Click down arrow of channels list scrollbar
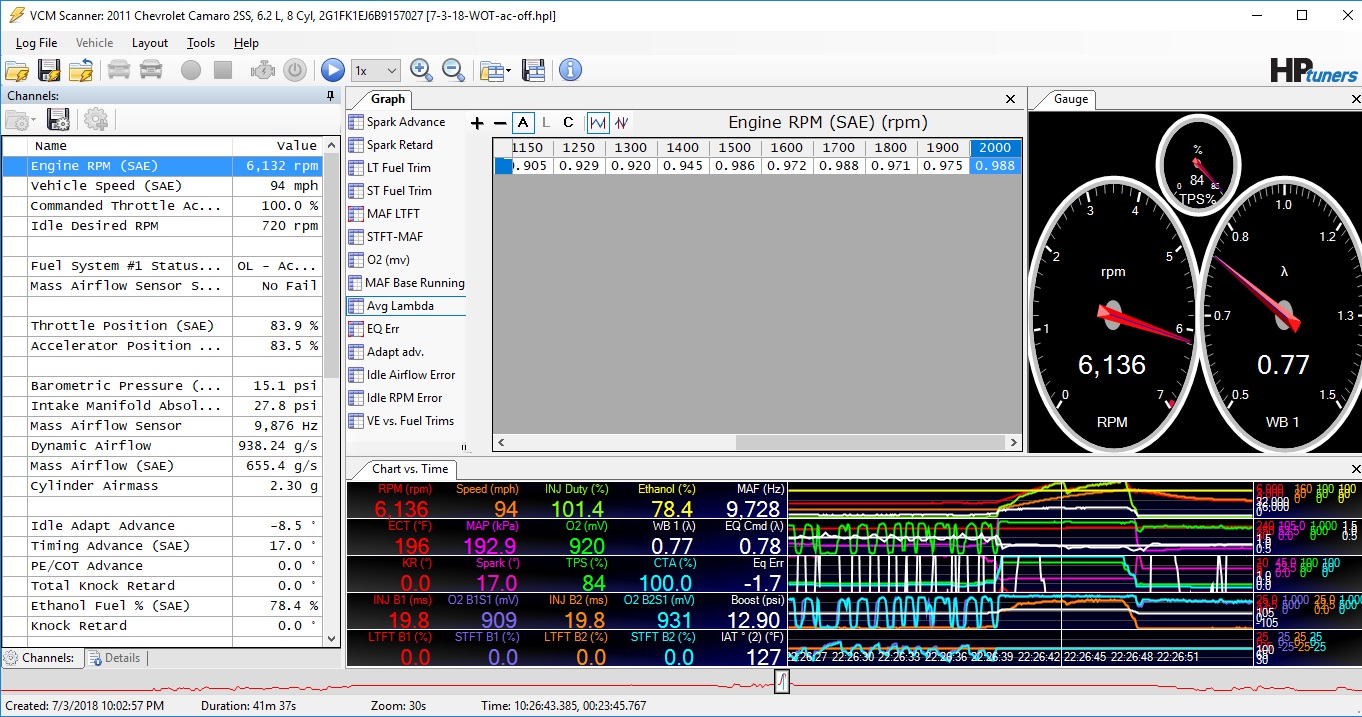This screenshot has height=717, width=1362. 332,638
